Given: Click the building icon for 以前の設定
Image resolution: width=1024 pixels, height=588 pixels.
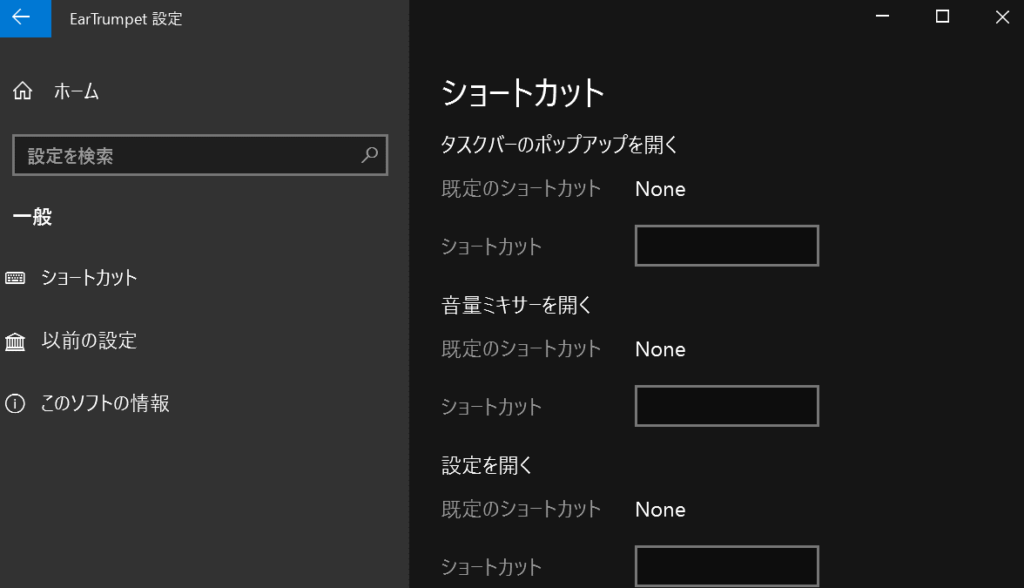Looking at the screenshot, I should (x=15, y=341).
